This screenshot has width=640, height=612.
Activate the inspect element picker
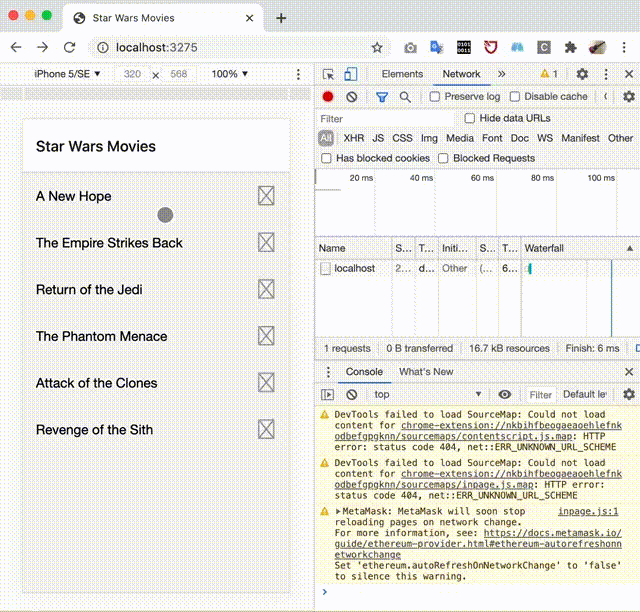click(328, 74)
